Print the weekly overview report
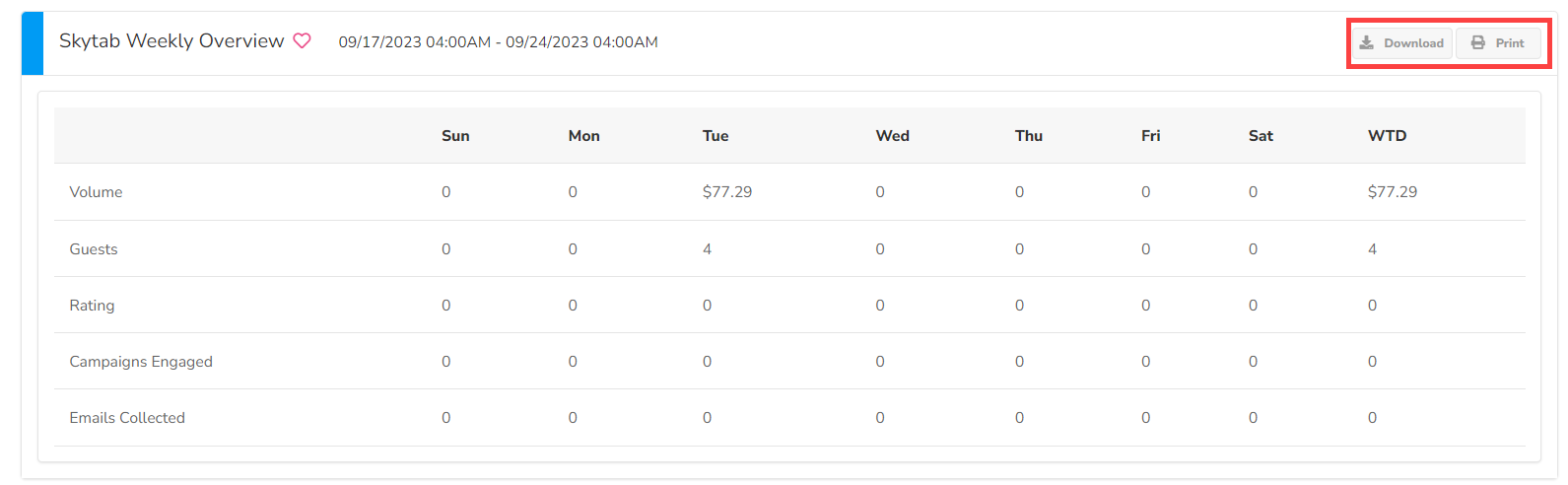Viewport: 1568px width, 485px height. click(x=1498, y=43)
